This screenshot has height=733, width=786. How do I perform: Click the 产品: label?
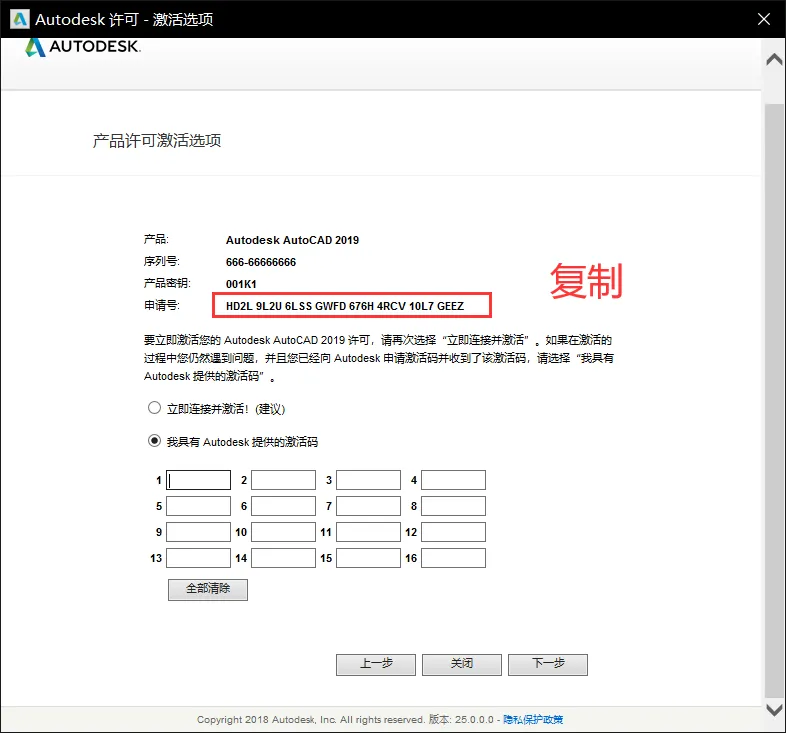click(x=156, y=239)
